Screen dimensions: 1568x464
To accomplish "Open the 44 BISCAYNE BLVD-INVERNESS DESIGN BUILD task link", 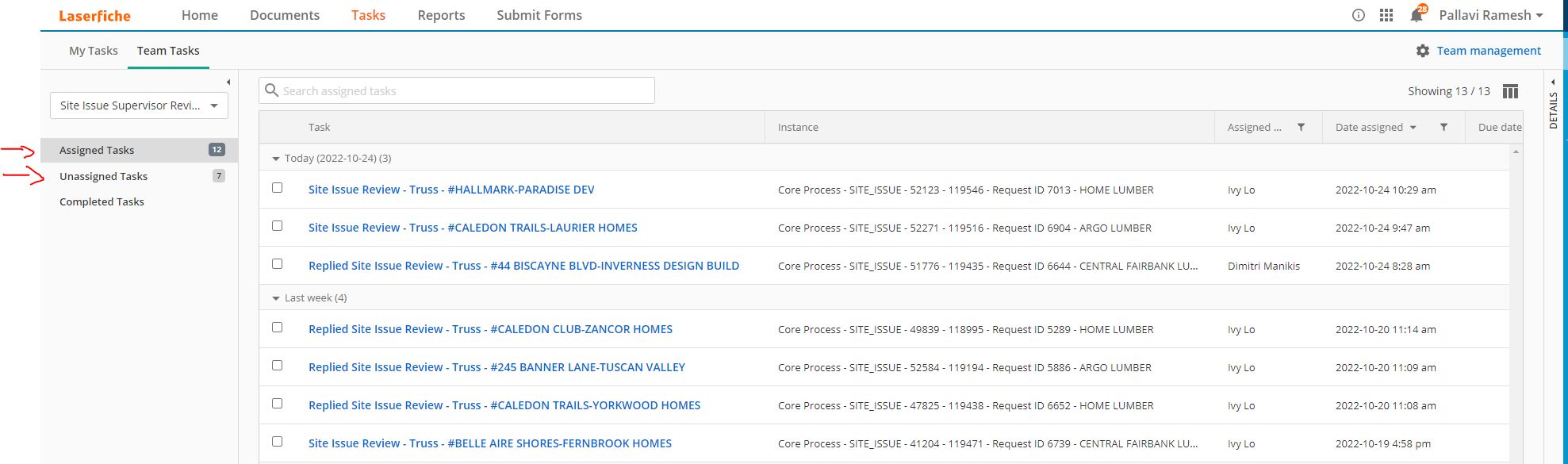I will (x=523, y=266).
